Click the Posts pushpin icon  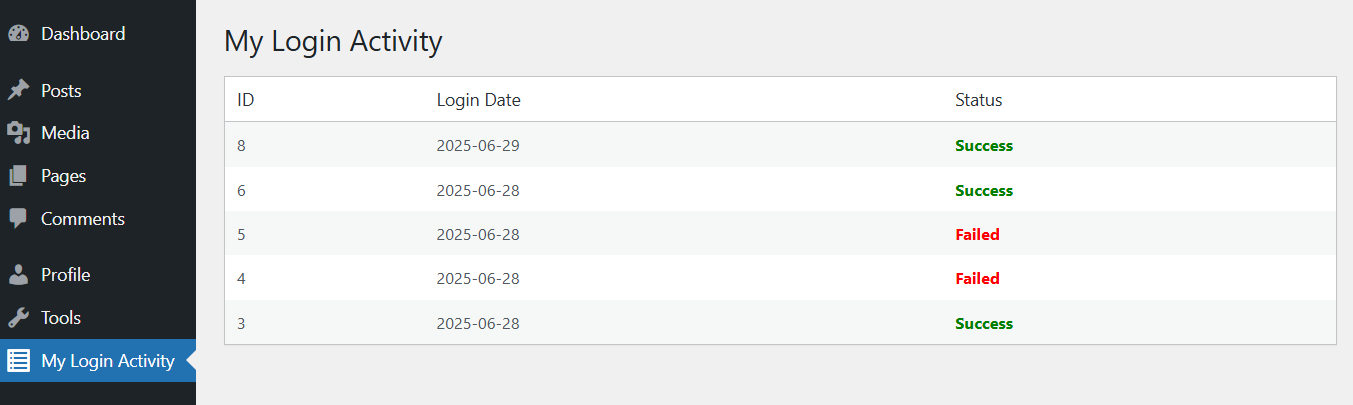click(18, 91)
